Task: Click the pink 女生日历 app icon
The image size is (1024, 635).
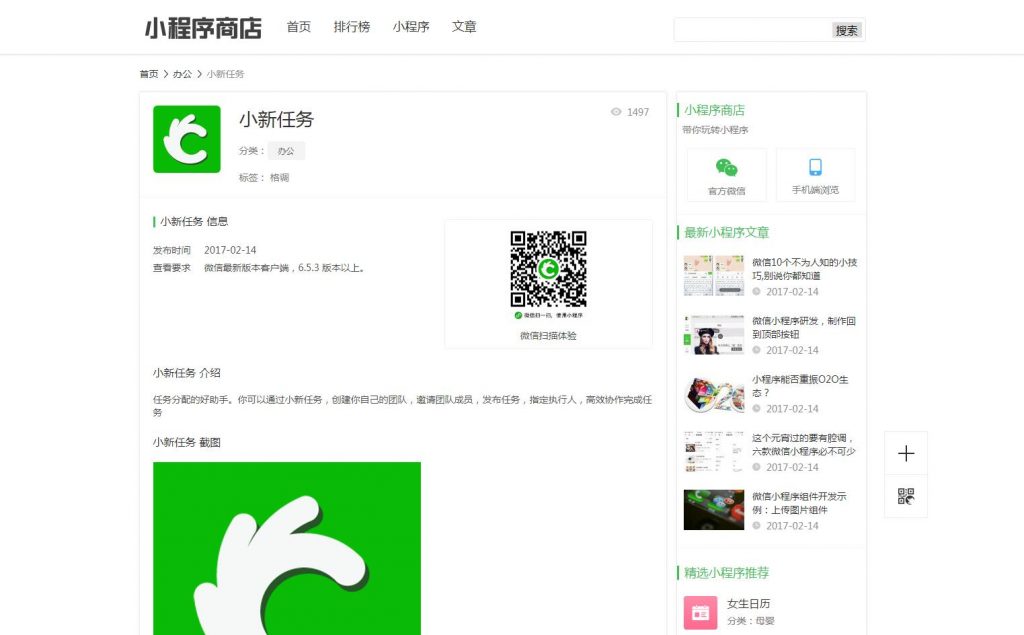Action: [700, 612]
